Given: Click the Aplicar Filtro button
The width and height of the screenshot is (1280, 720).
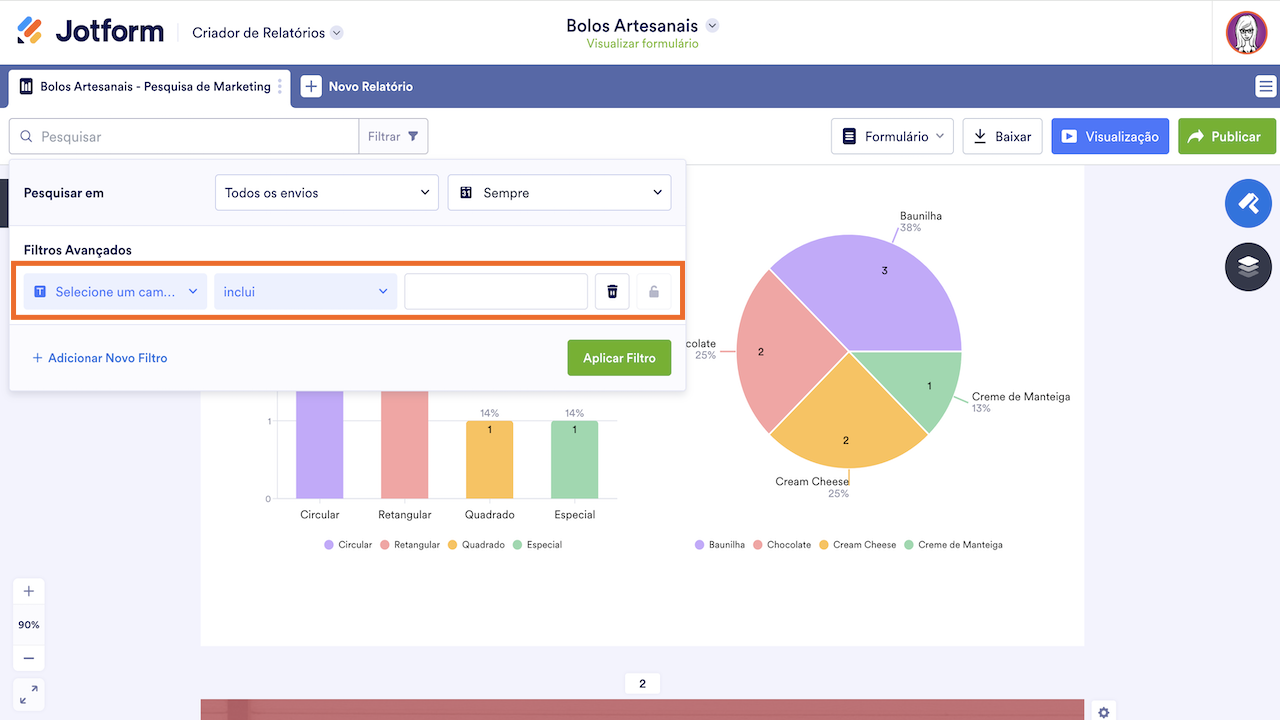Looking at the screenshot, I should tap(619, 357).
